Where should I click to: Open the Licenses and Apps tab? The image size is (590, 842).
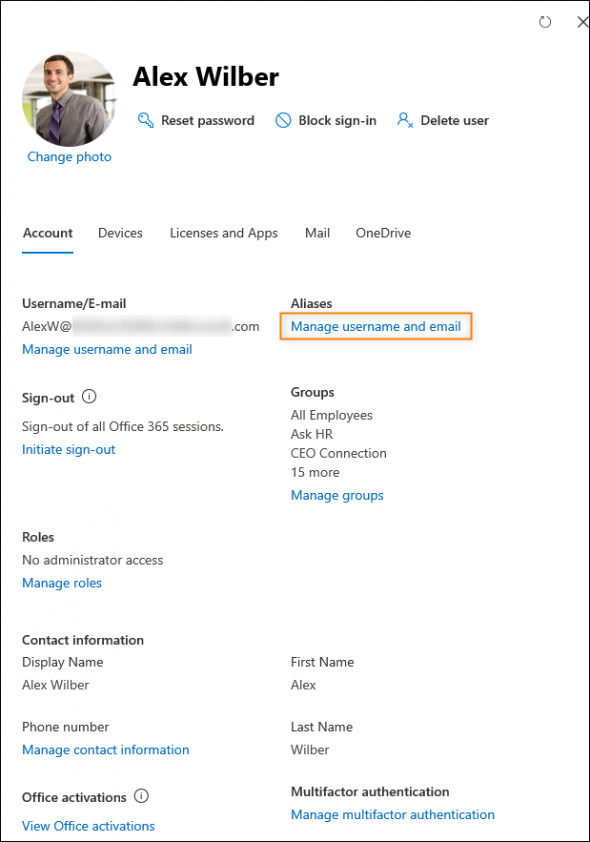click(223, 233)
